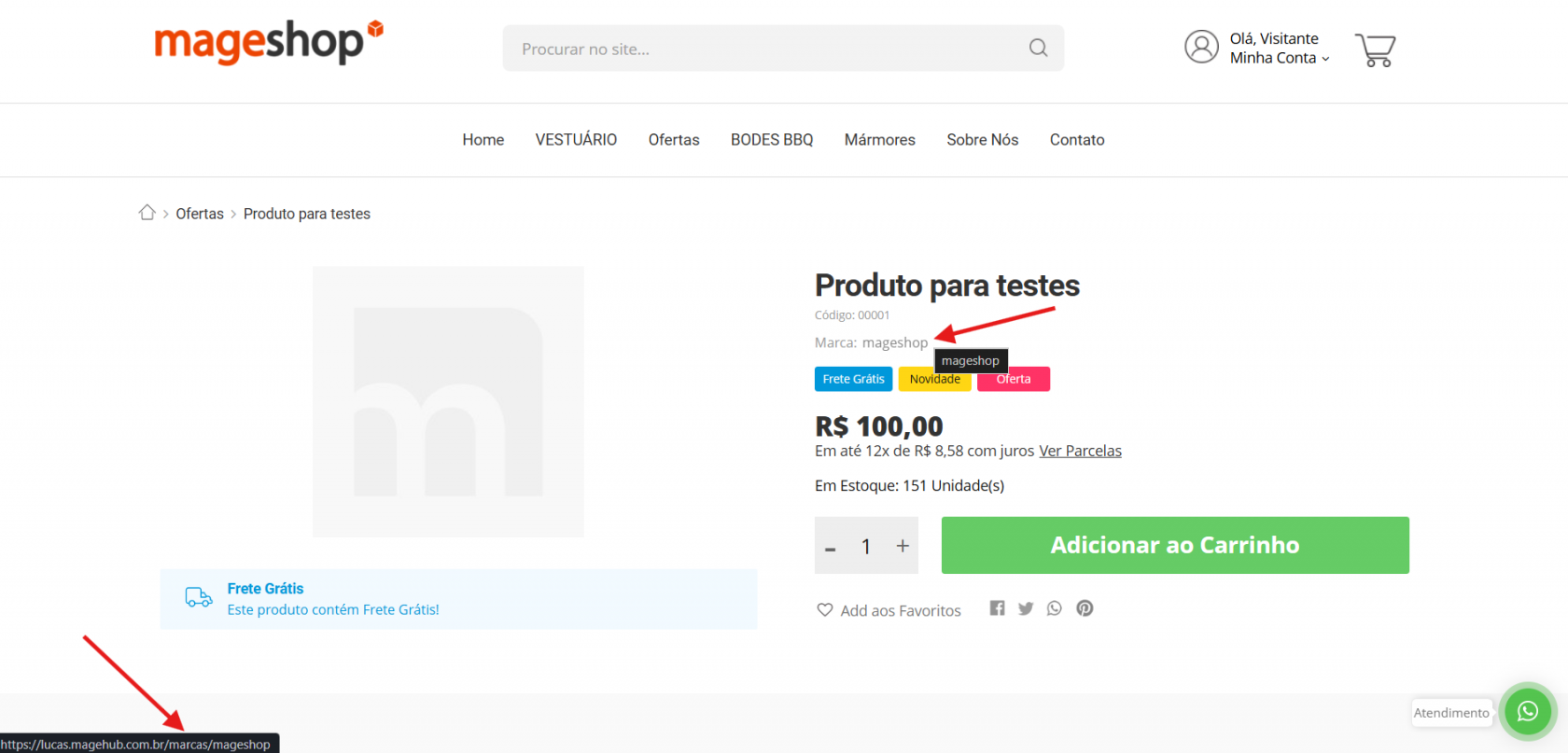The image size is (1568, 753).
Task: Add product to favorites heart
Action: [x=825, y=610]
